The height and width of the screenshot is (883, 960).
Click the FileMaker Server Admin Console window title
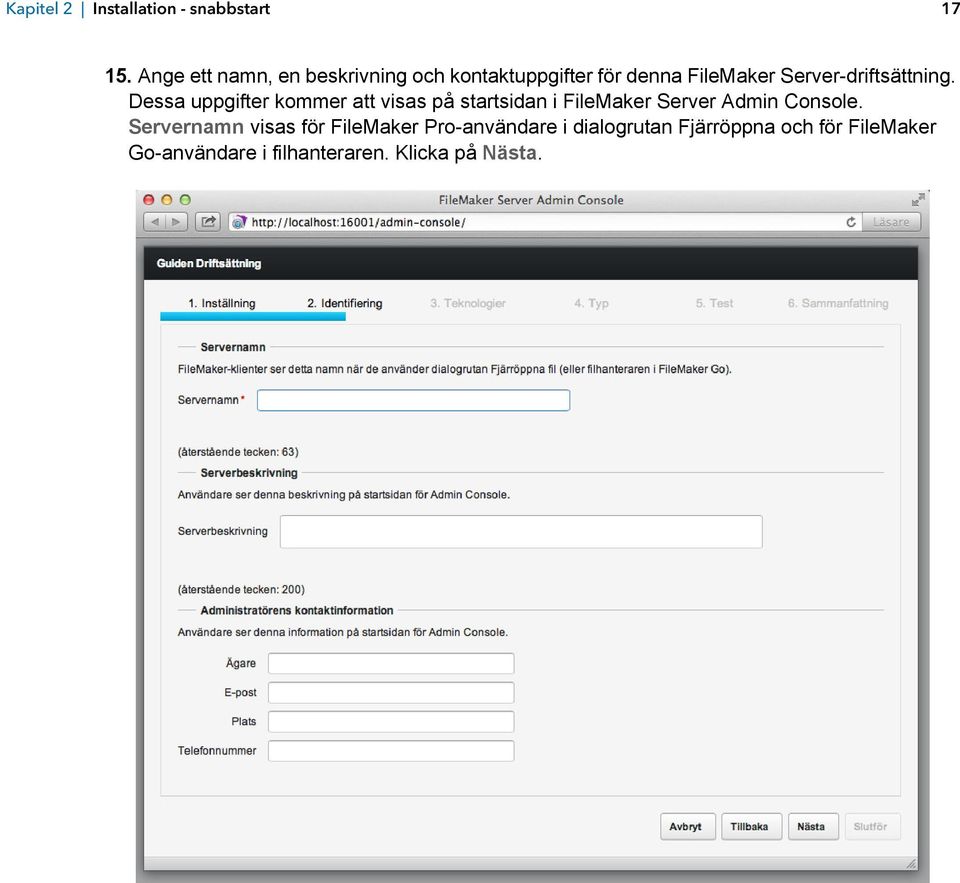531,200
